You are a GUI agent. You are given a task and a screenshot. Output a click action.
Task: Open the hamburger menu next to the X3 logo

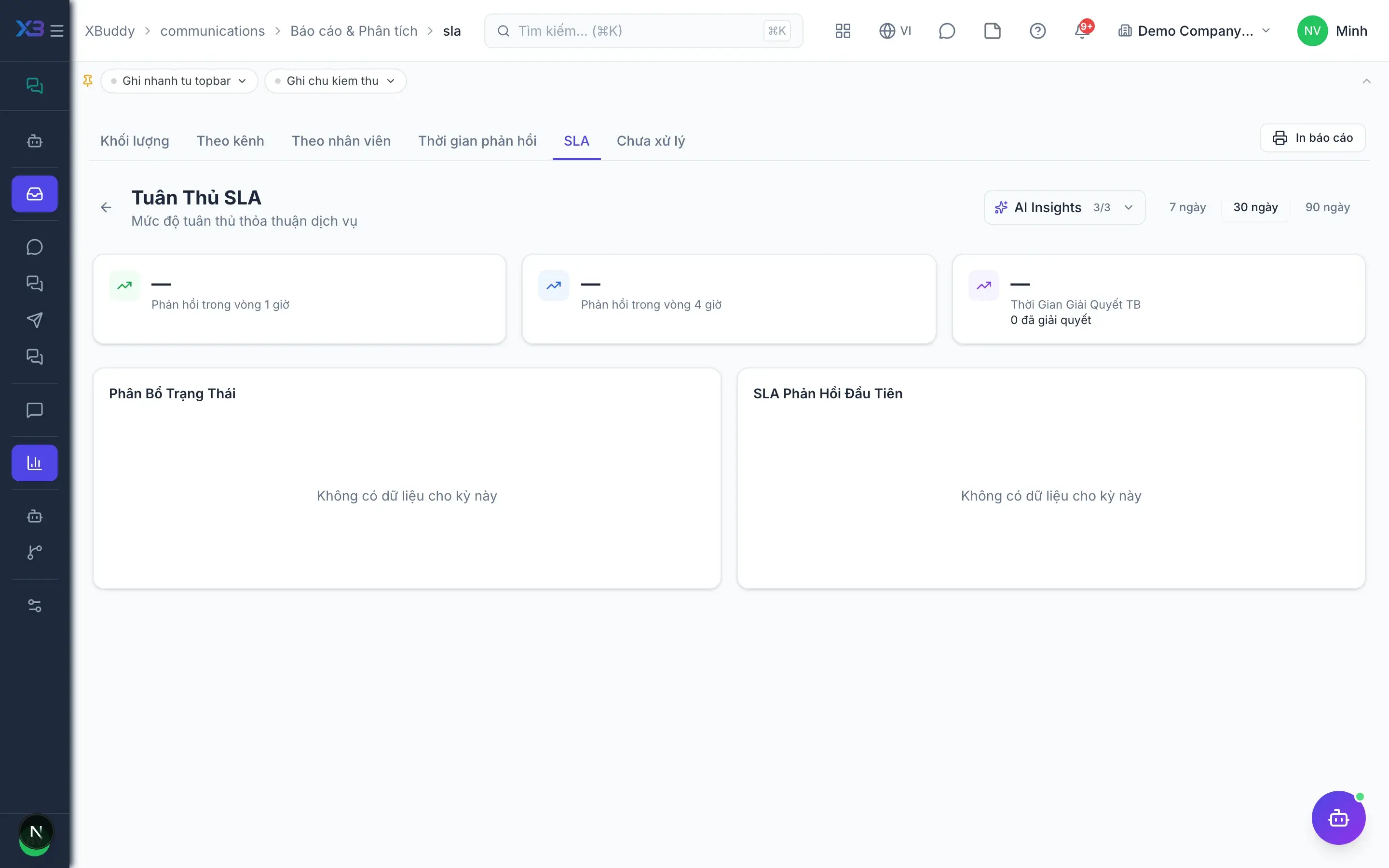[57, 31]
